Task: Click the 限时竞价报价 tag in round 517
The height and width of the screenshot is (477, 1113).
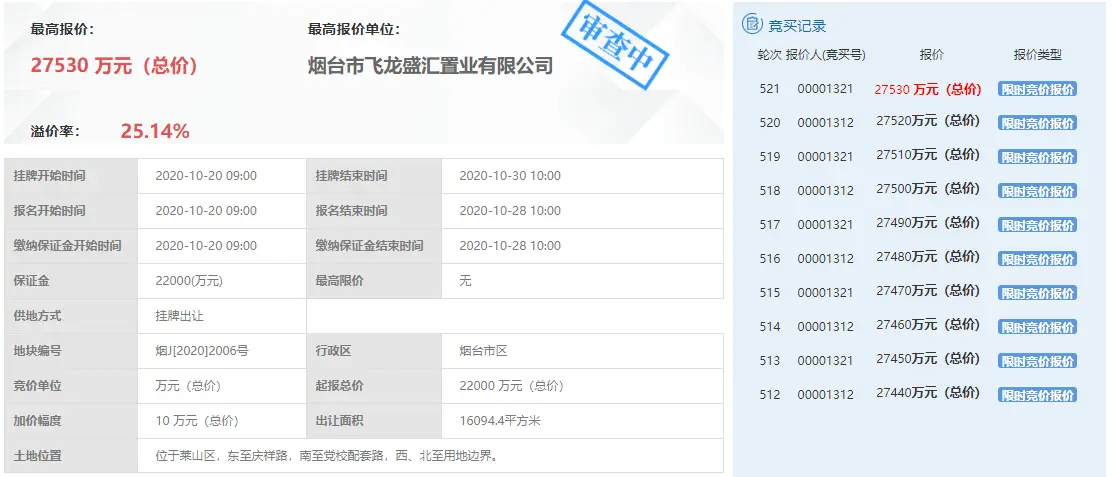Action: coord(1038,226)
